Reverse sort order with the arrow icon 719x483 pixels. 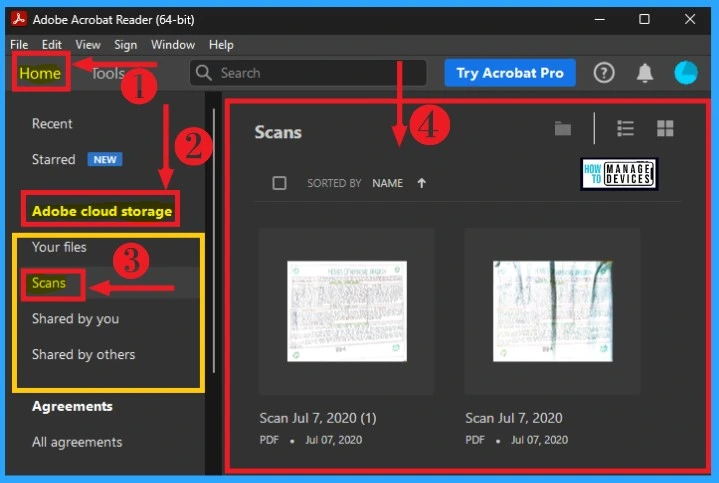(421, 183)
